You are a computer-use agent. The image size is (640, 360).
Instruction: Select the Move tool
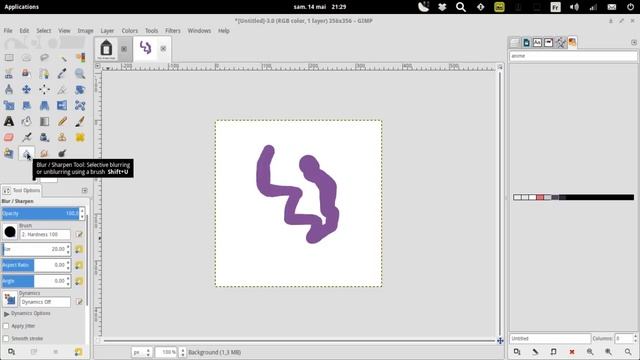pos(27,89)
